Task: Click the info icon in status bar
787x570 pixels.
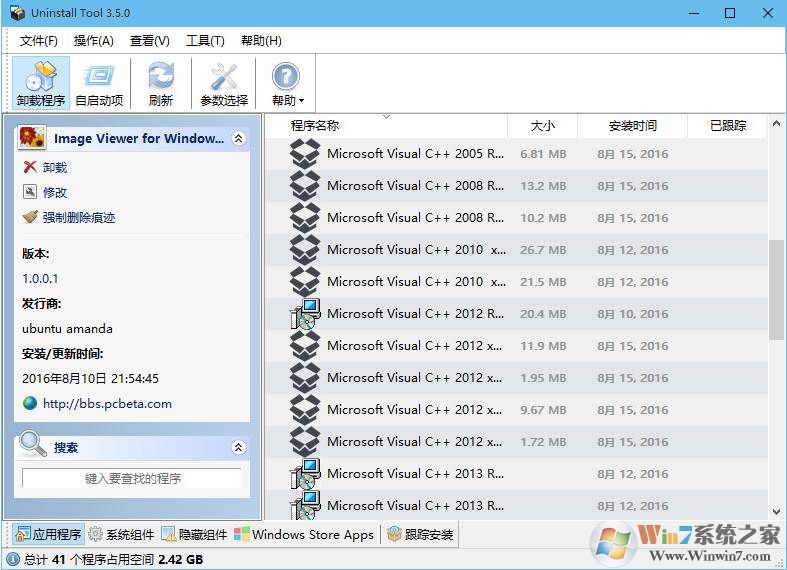Action: pyautogui.click(x=13, y=559)
